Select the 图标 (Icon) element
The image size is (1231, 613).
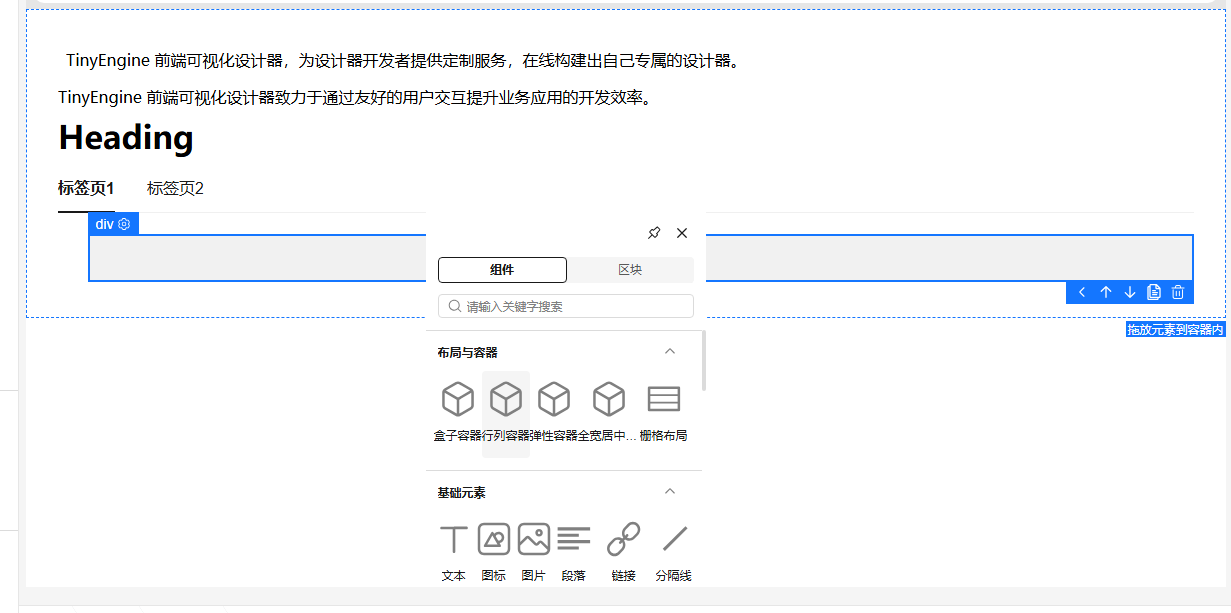[493, 539]
